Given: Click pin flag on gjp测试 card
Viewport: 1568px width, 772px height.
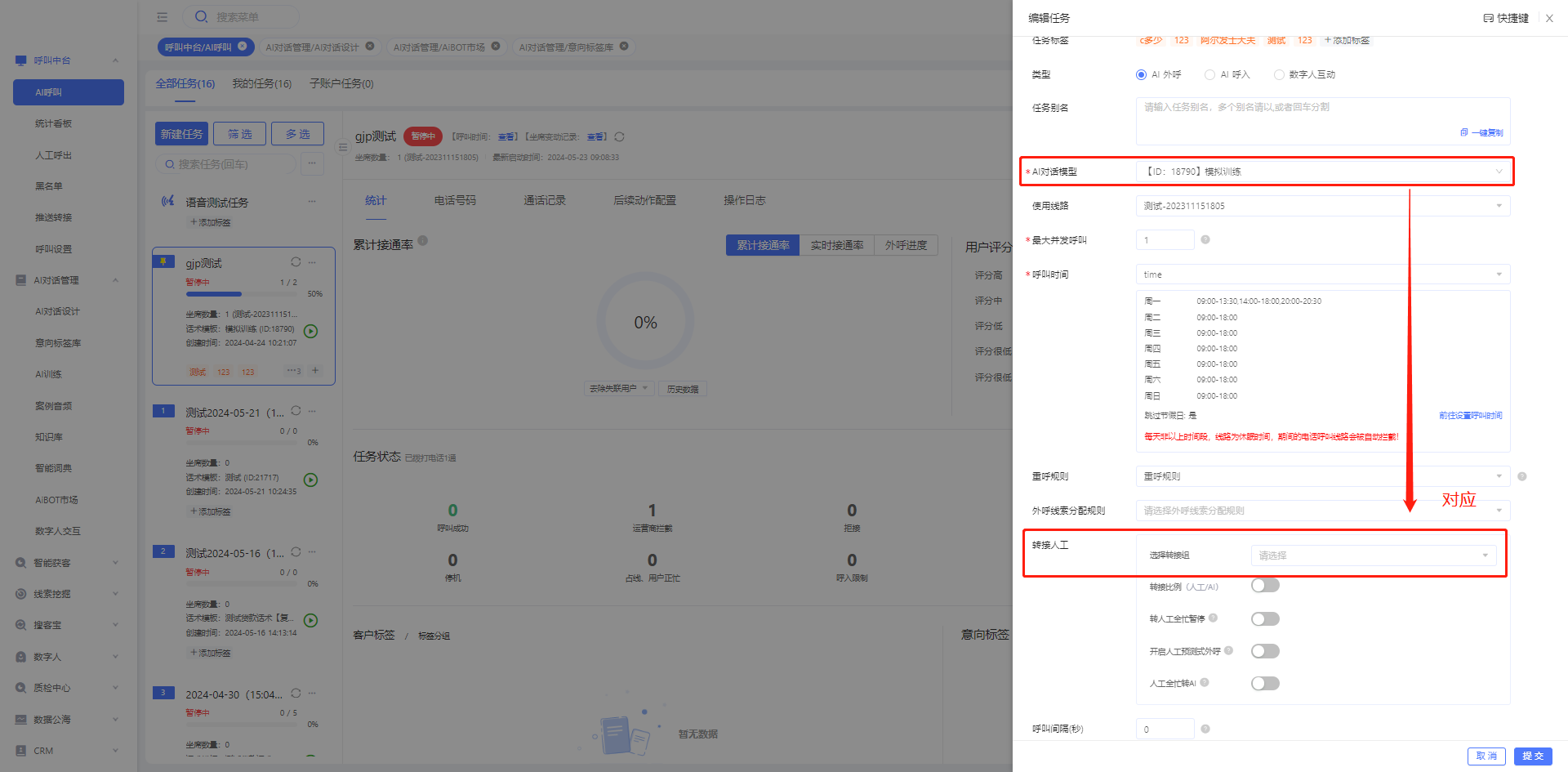Looking at the screenshot, I should 163,261.
